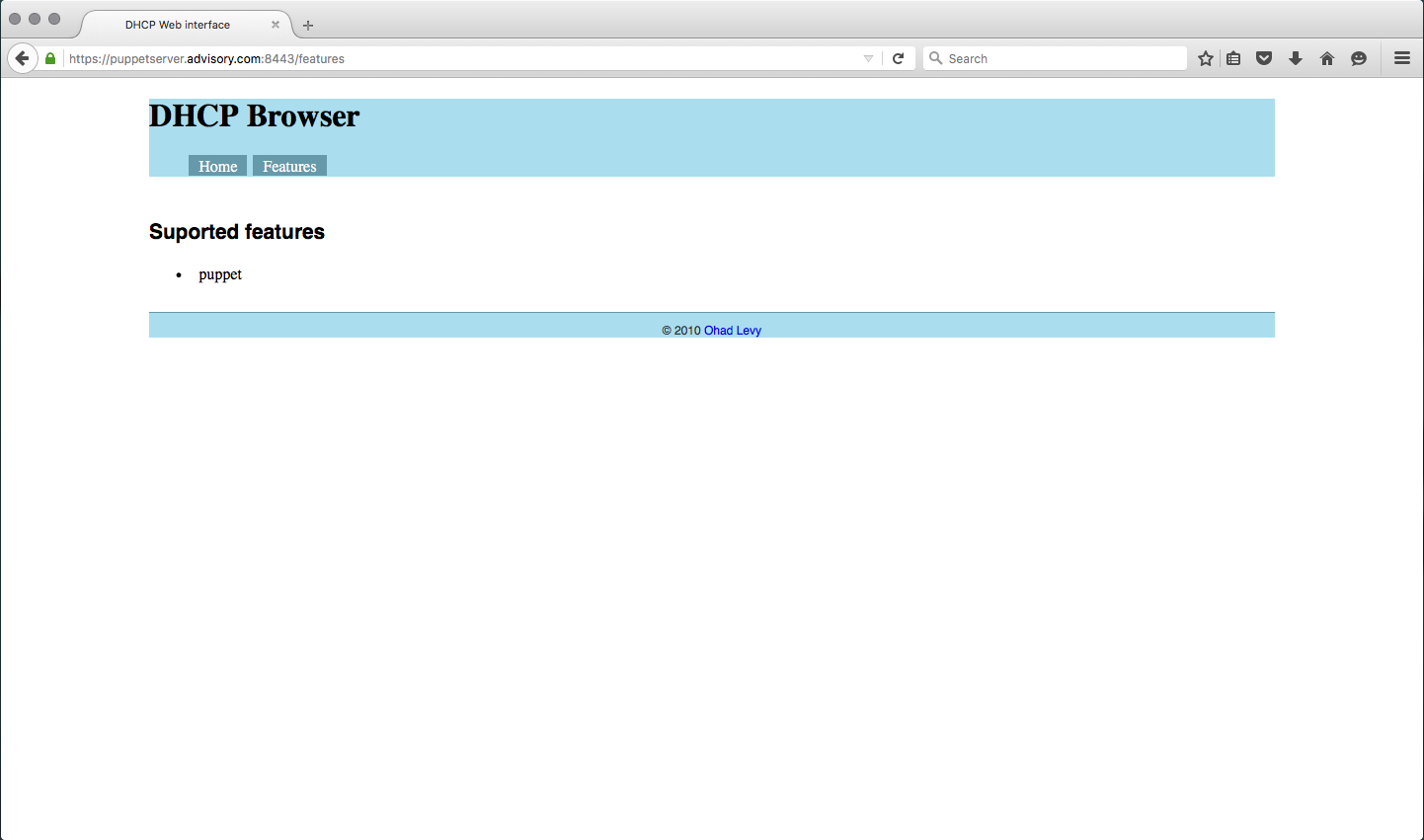Click the red close window button
Screen dimensions: 1424x840
[15, 19]
